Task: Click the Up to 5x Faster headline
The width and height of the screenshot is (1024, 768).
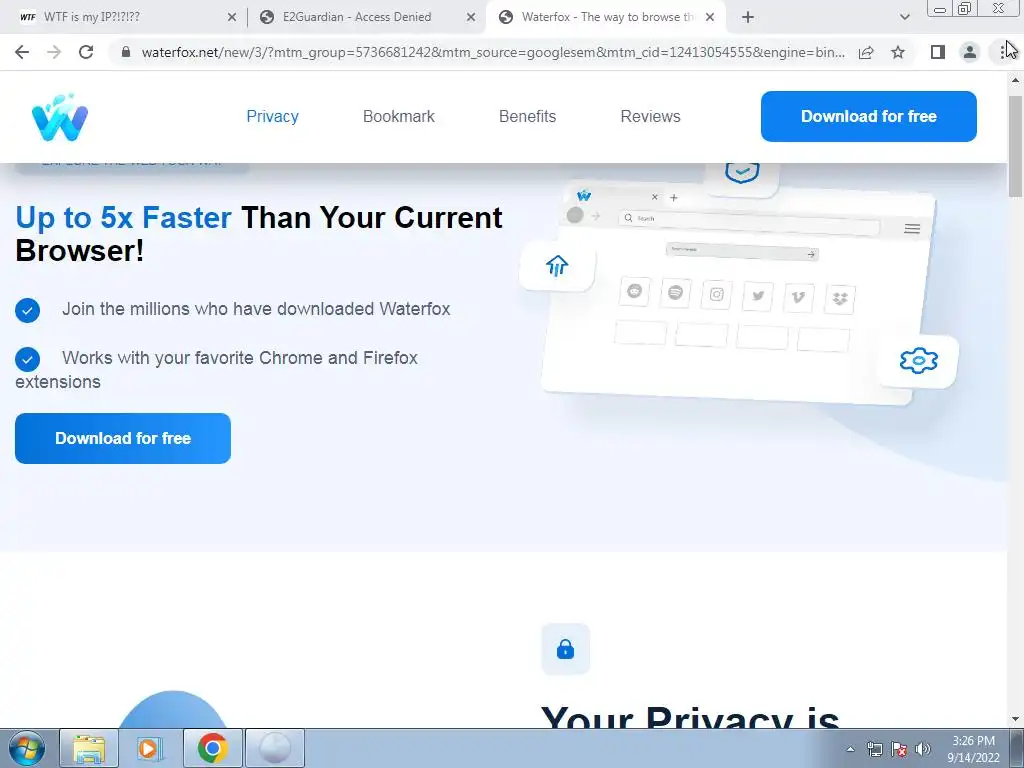Action: [x=259, y=234]
